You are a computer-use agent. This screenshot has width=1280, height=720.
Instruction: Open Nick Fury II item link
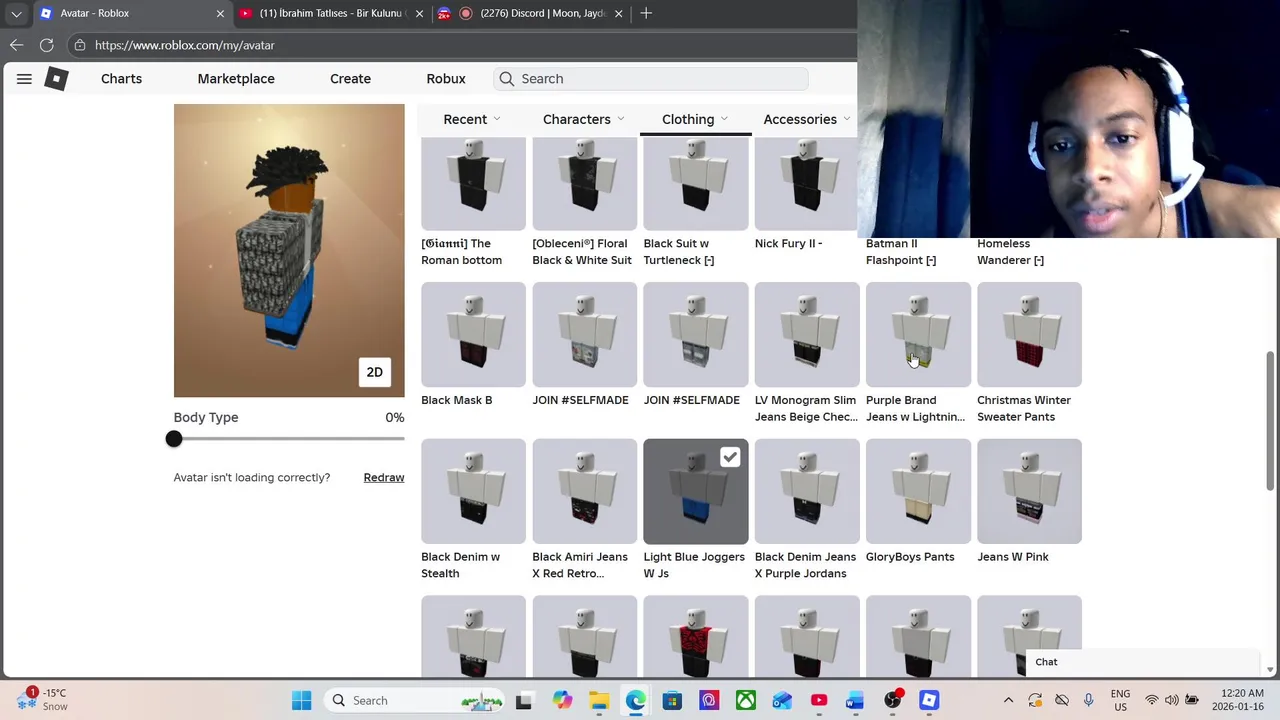pos(788,243)
